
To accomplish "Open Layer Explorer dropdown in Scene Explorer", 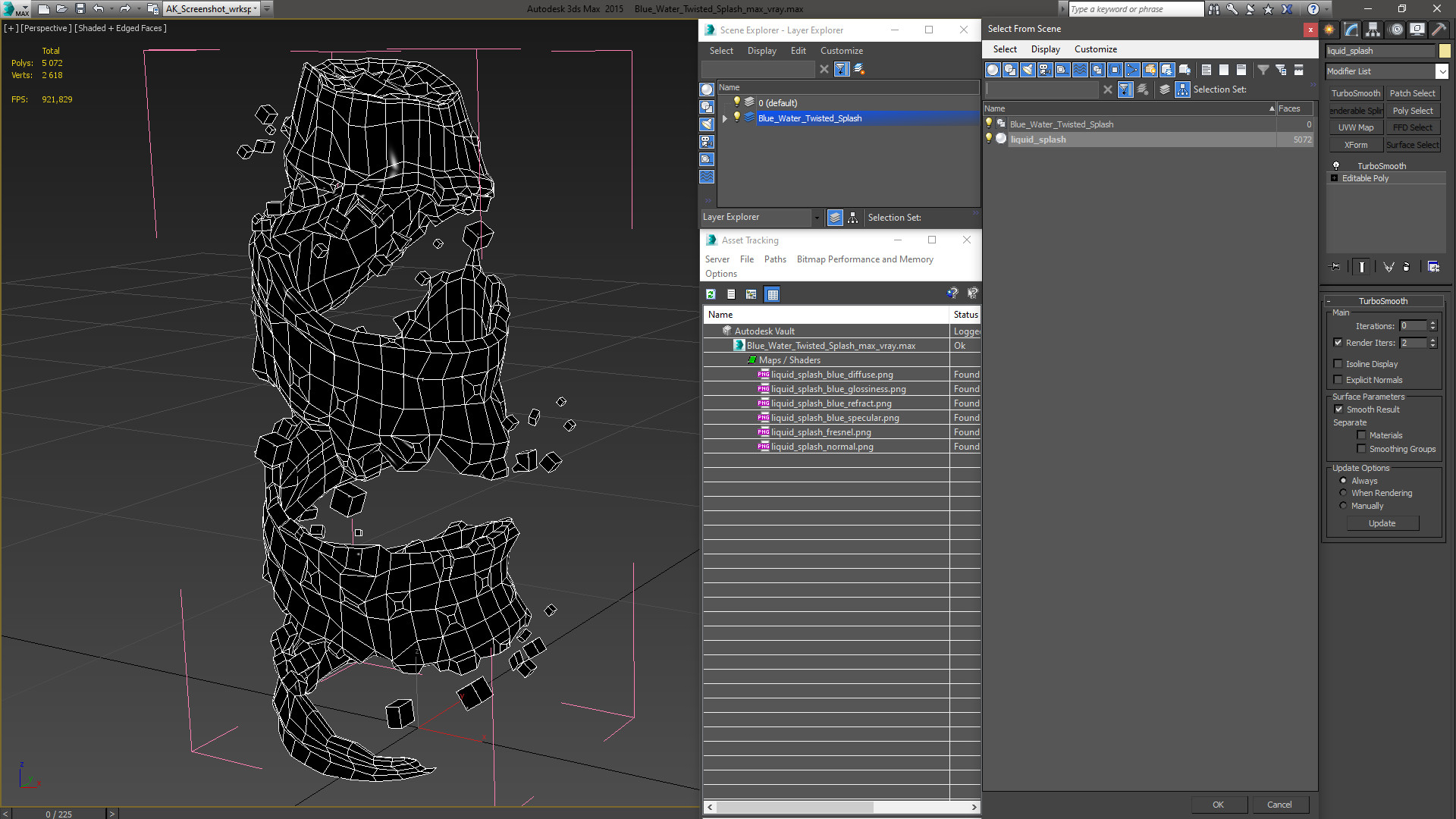I will (x=817, y=218).
